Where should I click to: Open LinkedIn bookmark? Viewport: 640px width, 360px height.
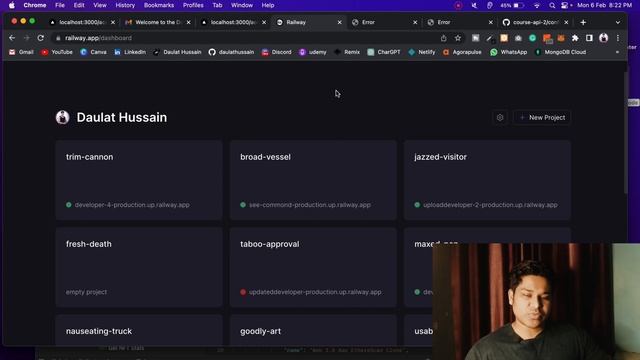pyautogui.click(x=130, y=52)
